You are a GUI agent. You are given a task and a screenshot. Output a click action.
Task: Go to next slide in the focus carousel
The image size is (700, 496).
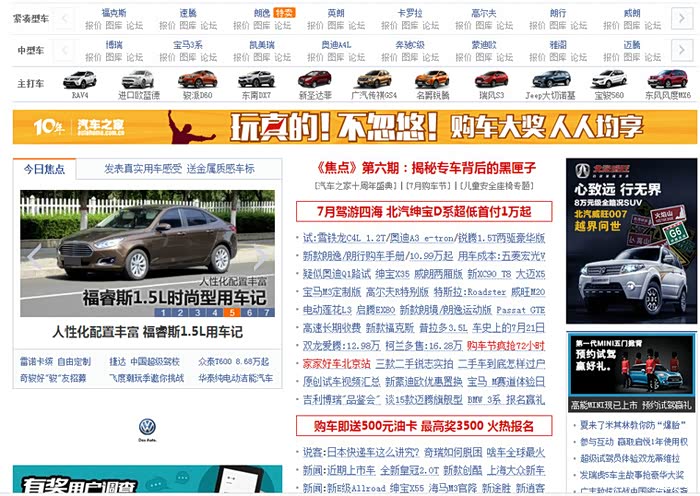click(x=260, y=255)
